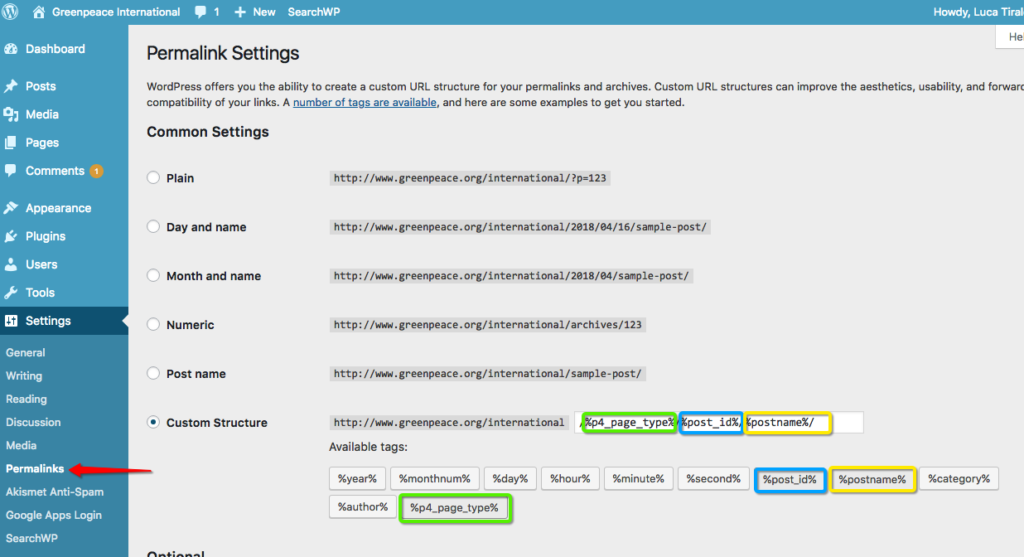Select the Numeric permalink radio button

153,325
